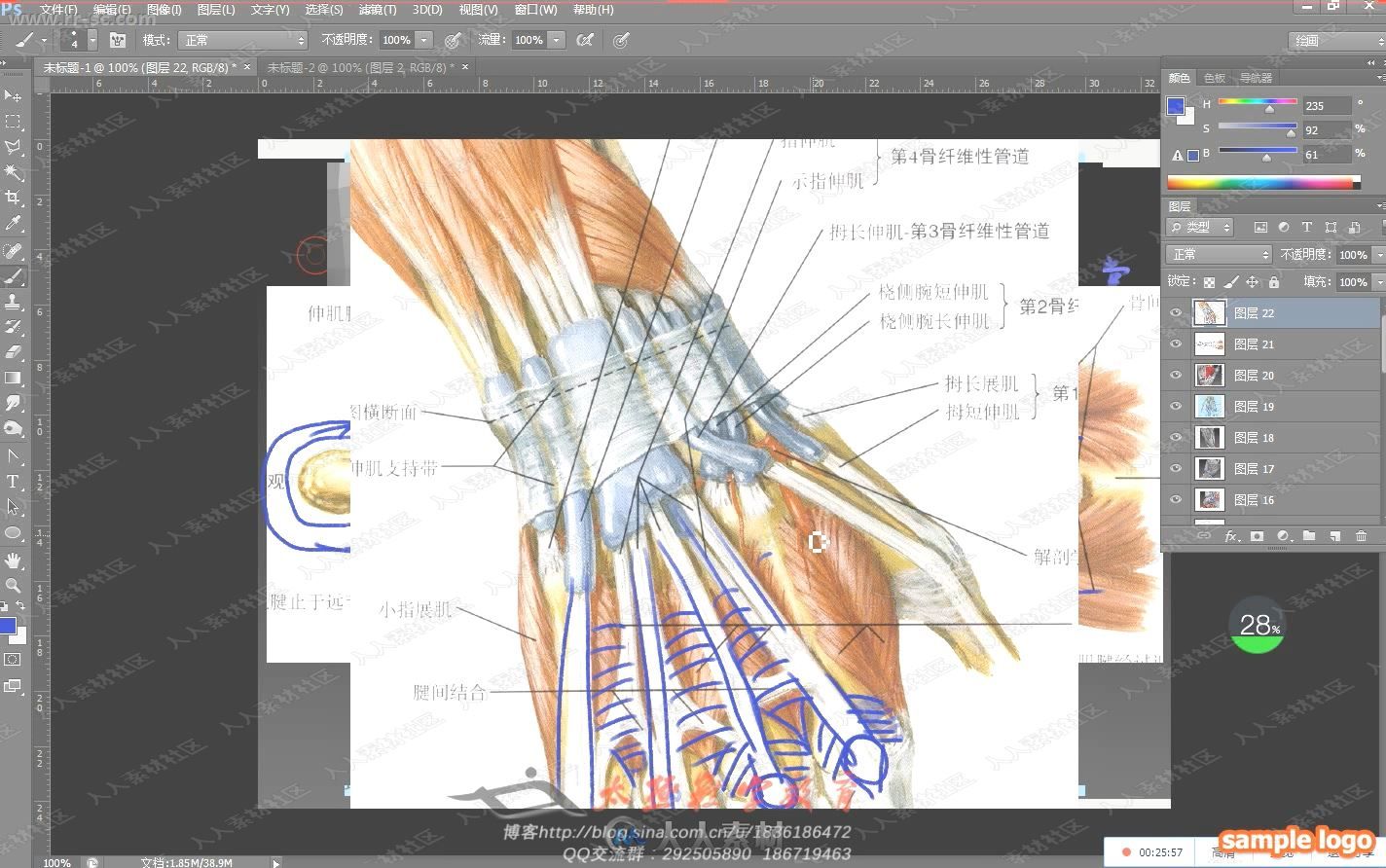Toggle pressure for opacity button
Viewport: 1386px width, 868px height.
pos(453,40)
